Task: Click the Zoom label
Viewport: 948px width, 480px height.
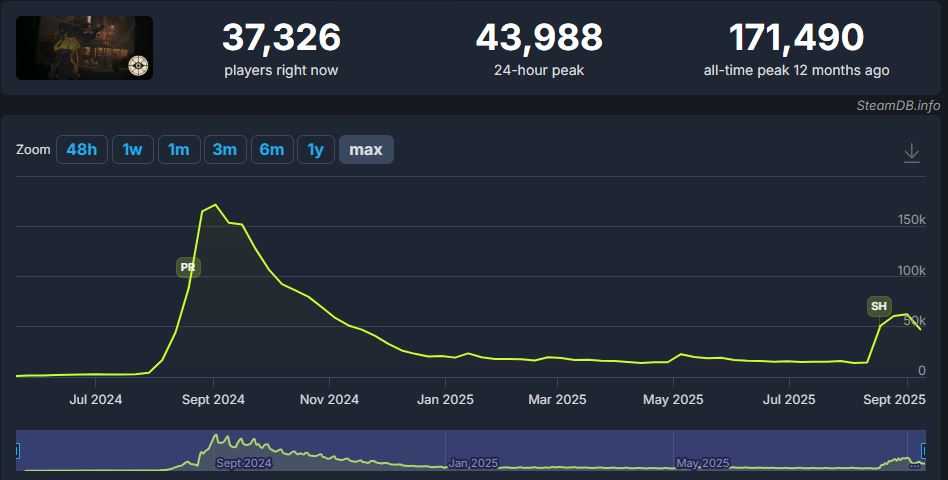Action: (33, 150)
